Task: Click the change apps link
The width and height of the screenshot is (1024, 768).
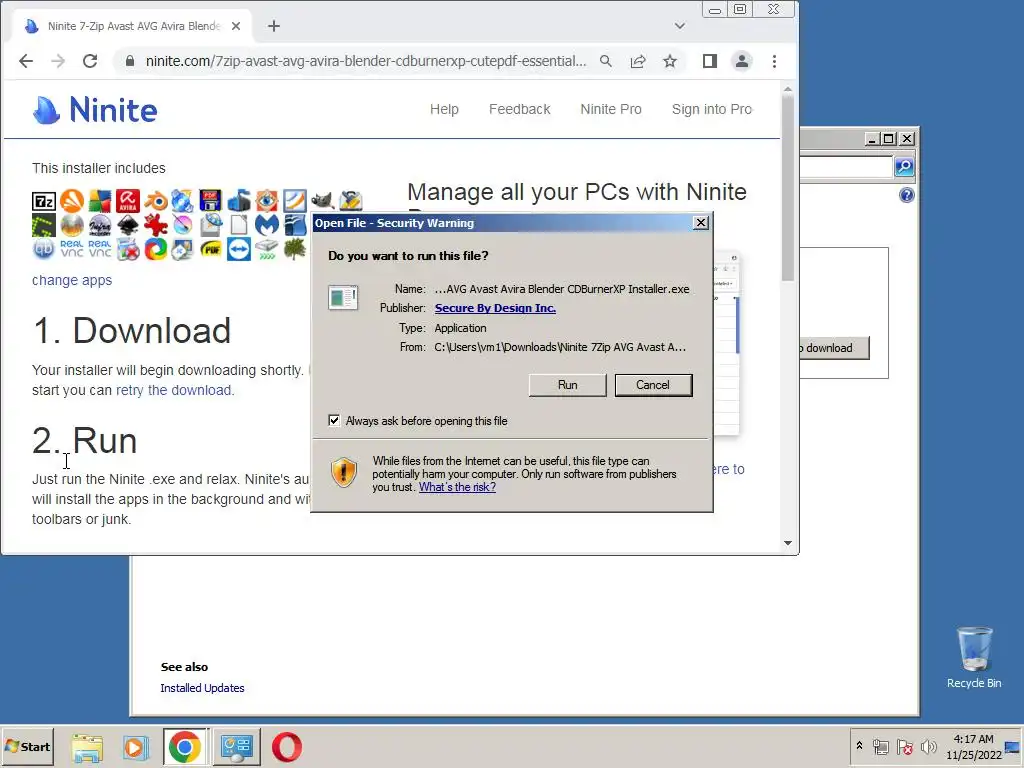Action: tap(72, 280)
